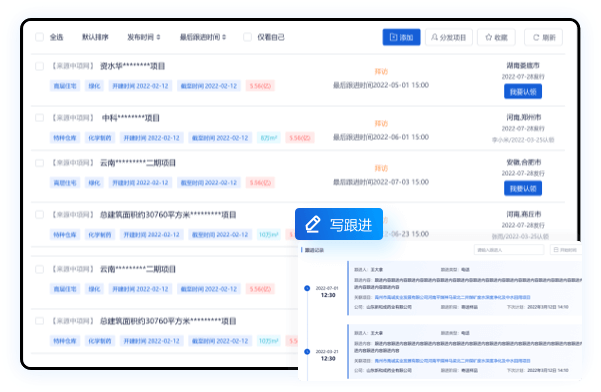Click 10万m² tag in 河南商丘市 row
Image resolution: width=601 pixels, height=392 pixels.
[268, 235]
